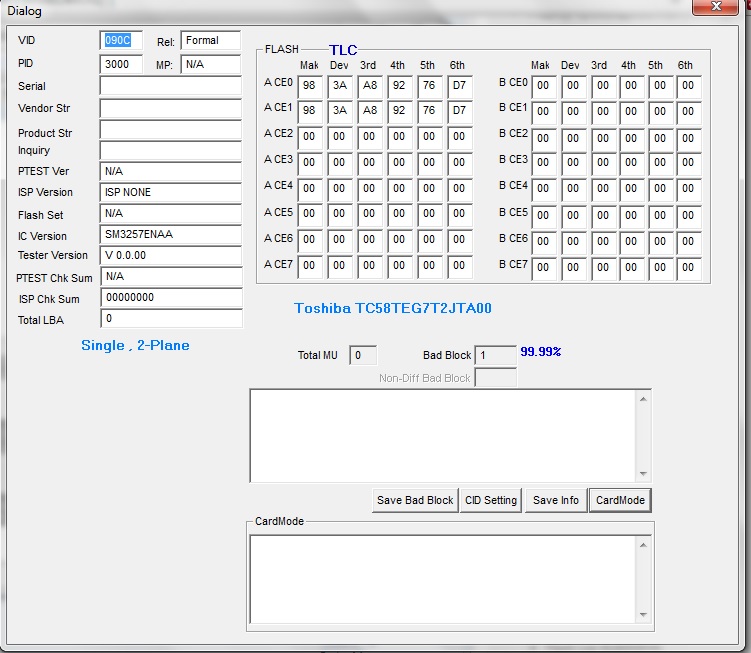
Task: Click the CardMode button
Action: [x=620, y=500]
